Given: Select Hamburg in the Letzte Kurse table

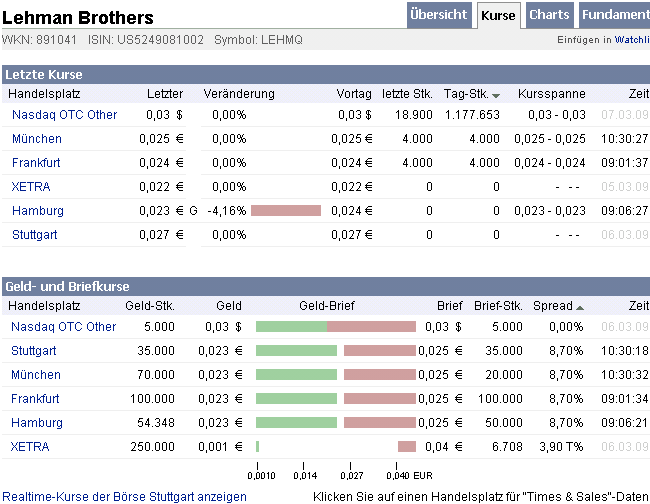Looking at the screenshot, I should (38, 211).
